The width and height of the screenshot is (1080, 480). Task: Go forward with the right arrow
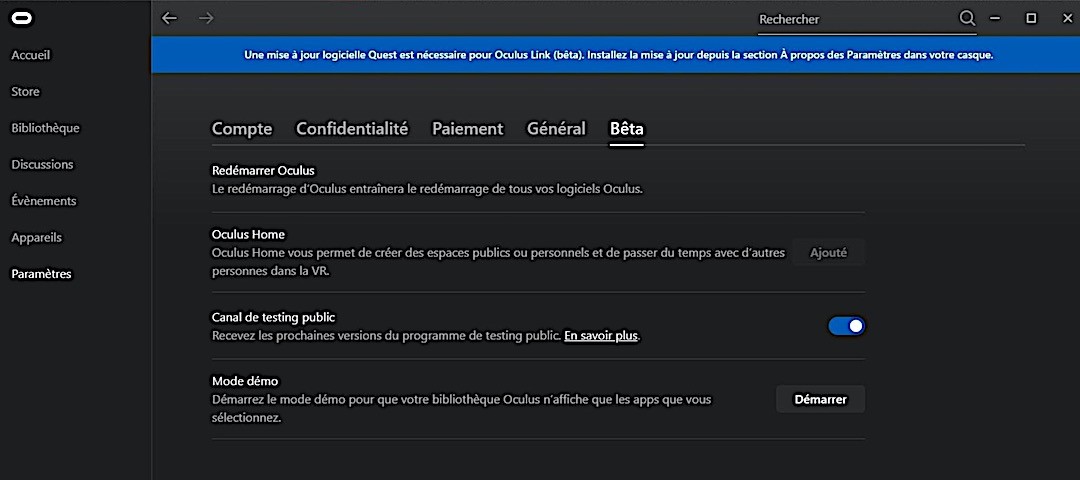[206, 19]
